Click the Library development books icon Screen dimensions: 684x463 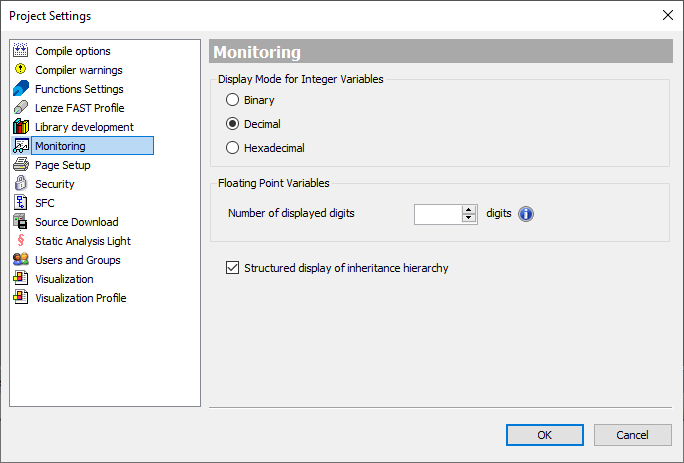coord(21,127)
